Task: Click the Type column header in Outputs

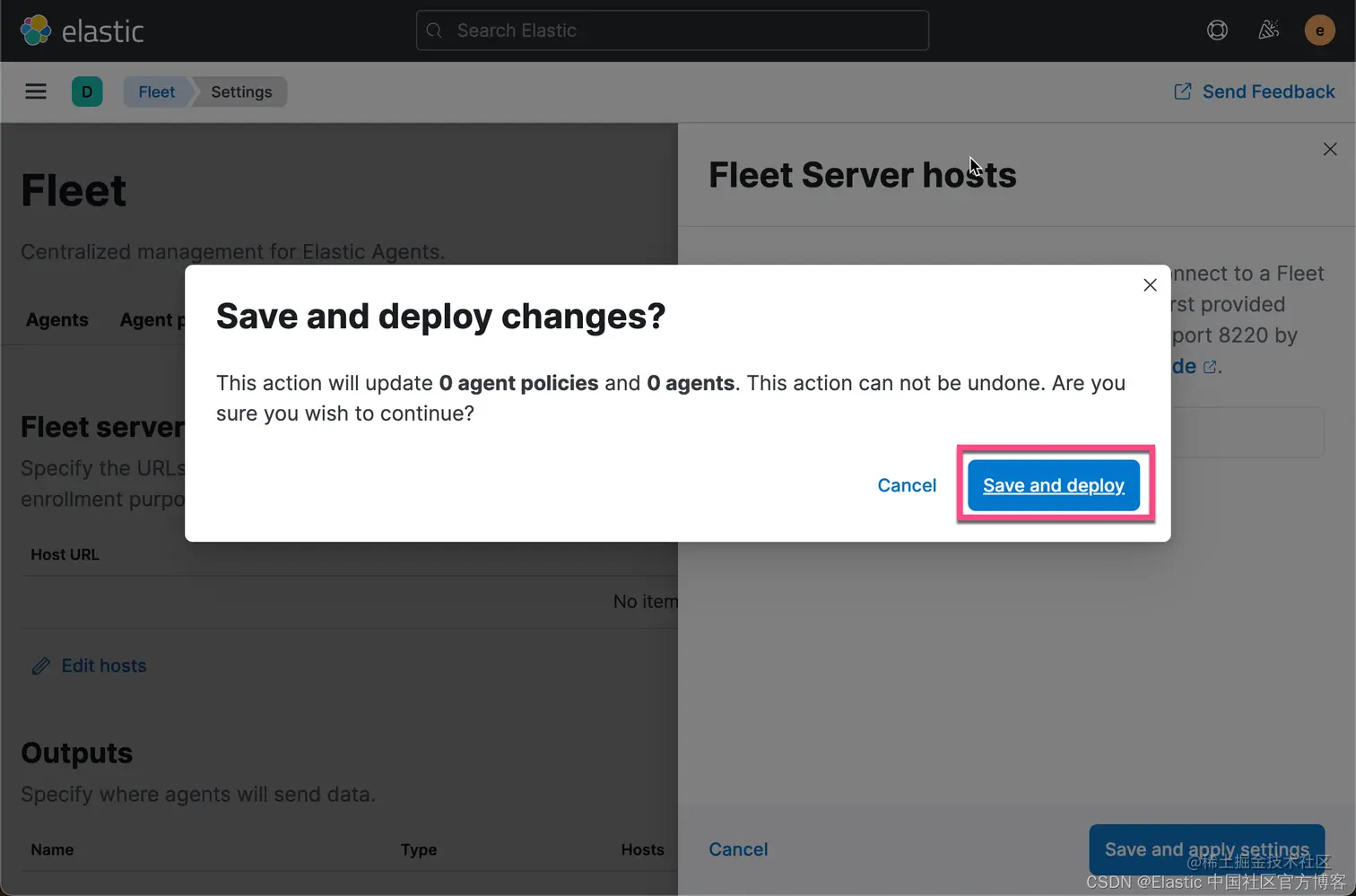Action: pos(419,849)
